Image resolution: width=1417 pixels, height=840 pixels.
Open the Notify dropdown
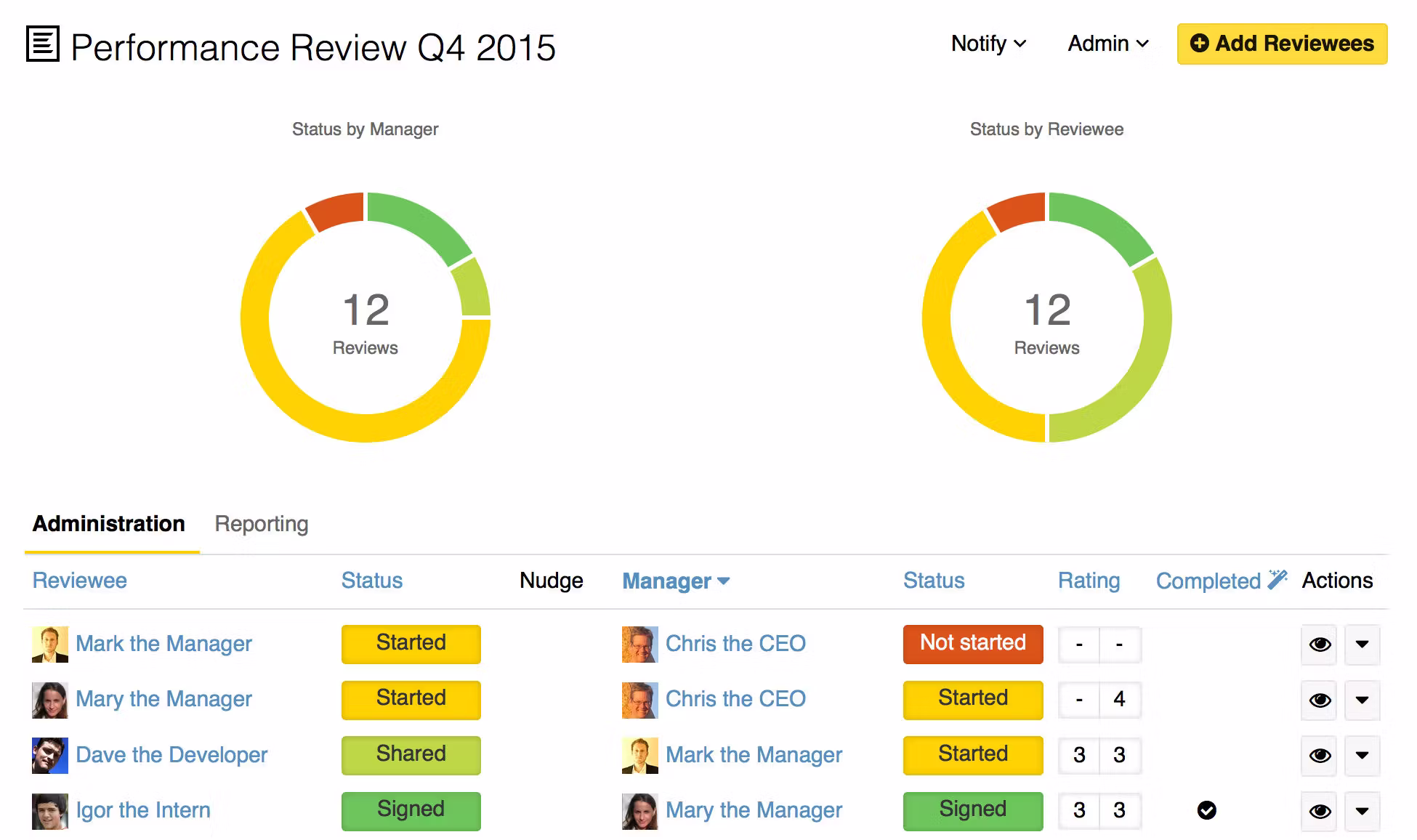pos(988,44)
